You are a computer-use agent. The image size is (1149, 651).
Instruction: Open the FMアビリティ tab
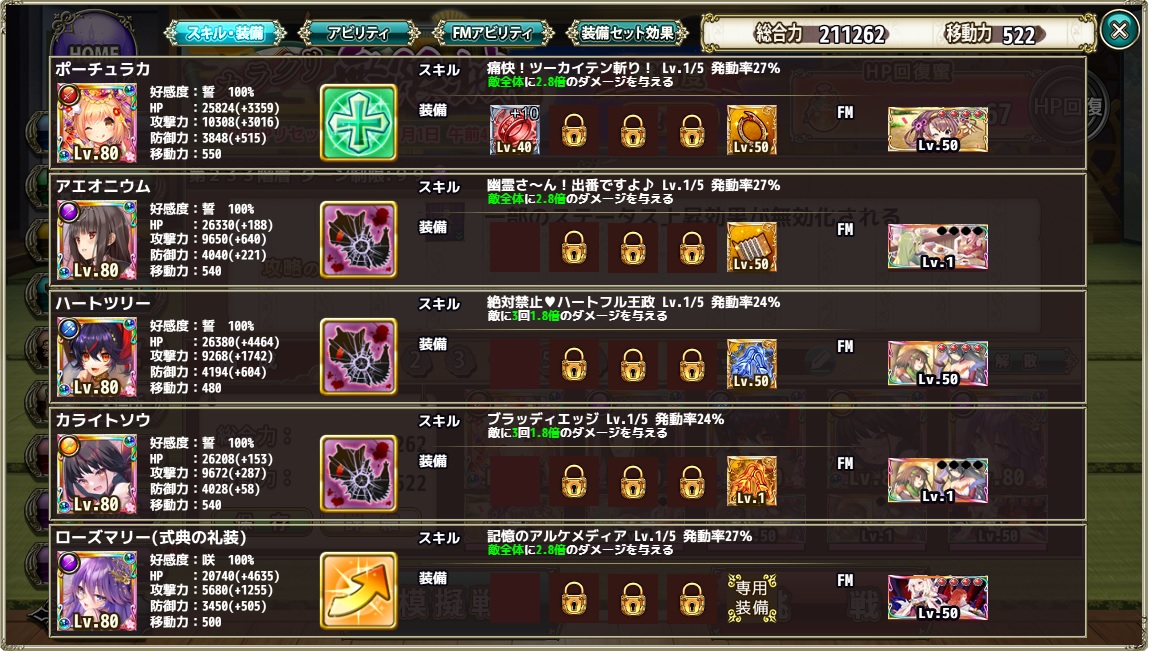492,33
